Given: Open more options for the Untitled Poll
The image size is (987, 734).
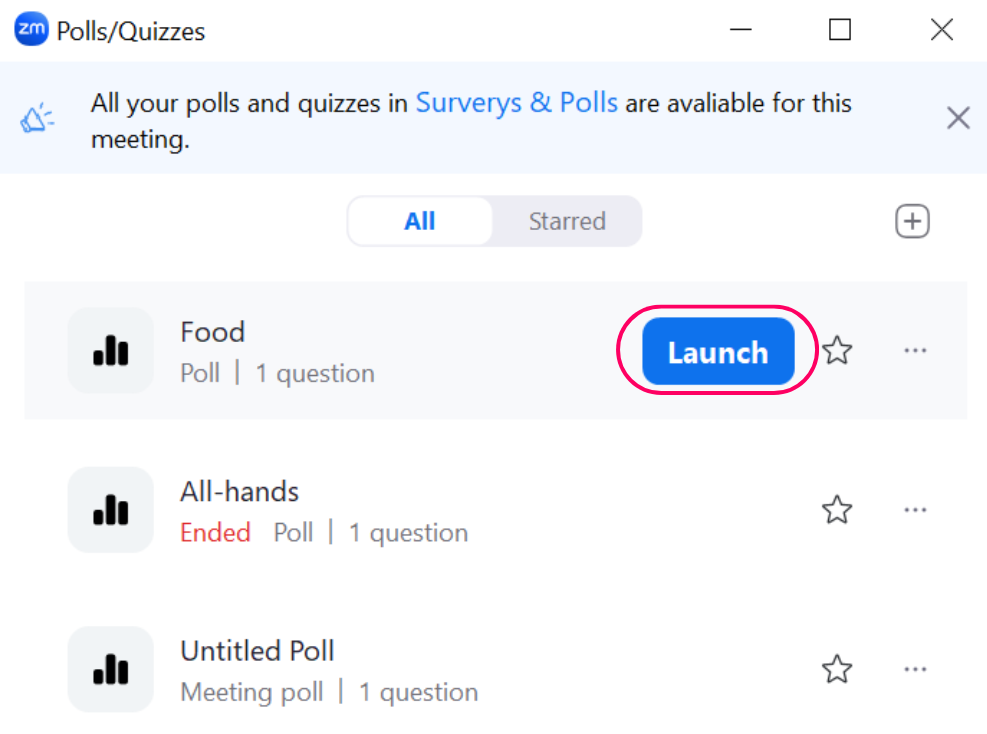Looking at the screenshot, I should (x=915, y=669).
